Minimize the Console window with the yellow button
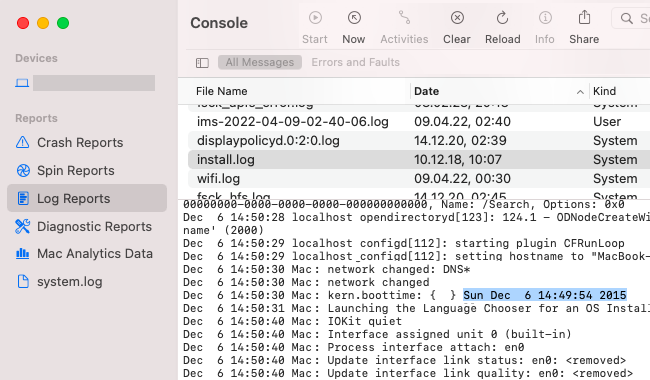The width and height of the screenshot is (650, 380). (x=43, y=23)
